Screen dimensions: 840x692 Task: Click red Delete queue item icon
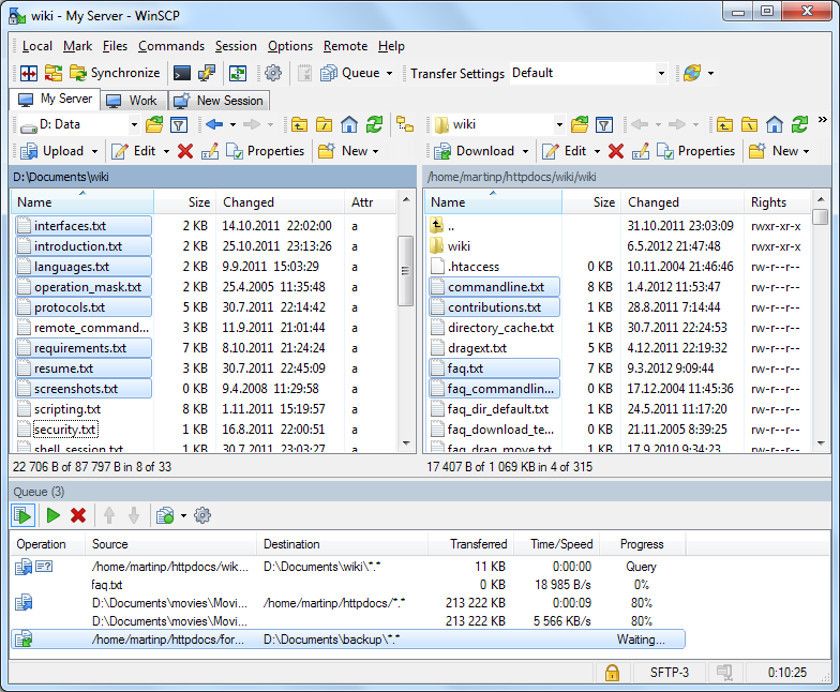point(78,516)
